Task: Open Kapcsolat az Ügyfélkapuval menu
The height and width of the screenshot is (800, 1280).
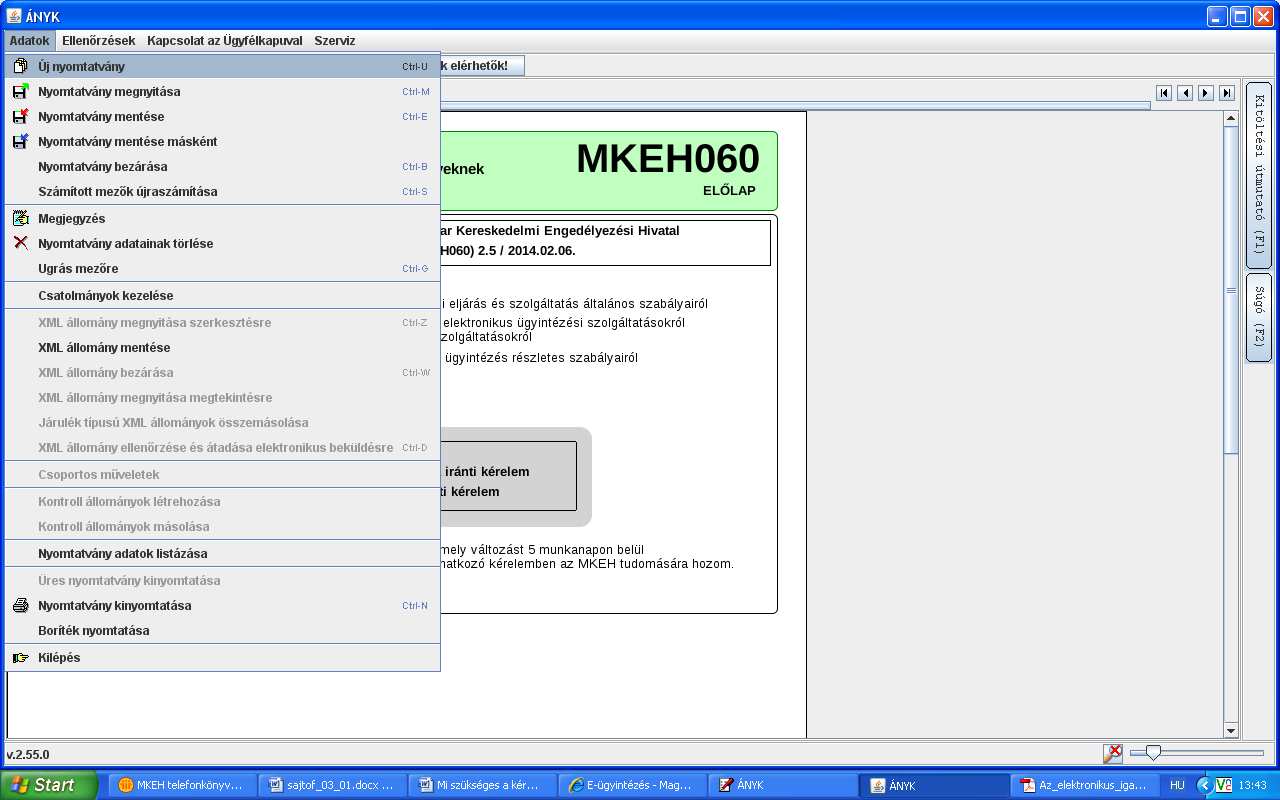Action: click(224, 41)
